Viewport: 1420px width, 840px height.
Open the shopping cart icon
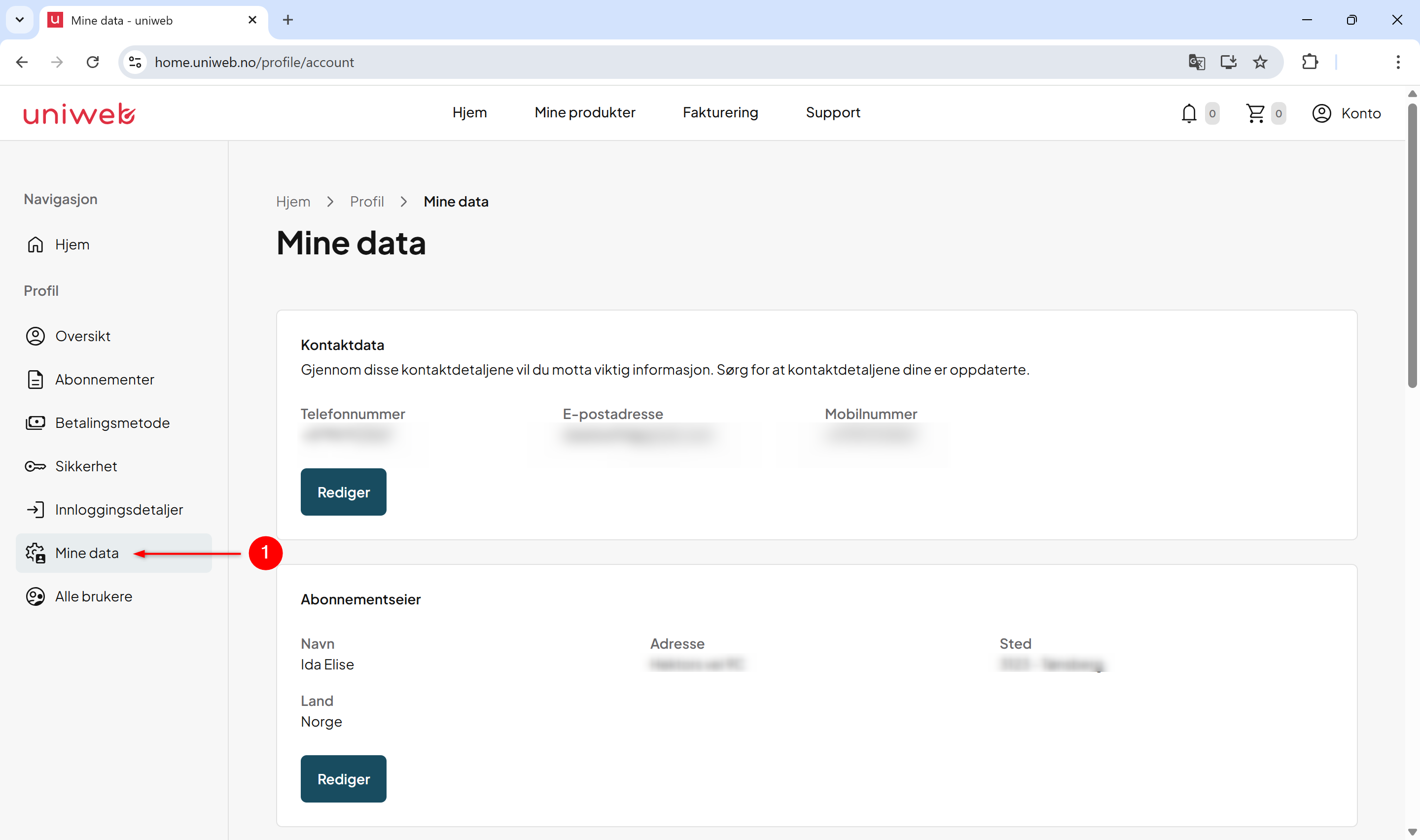1255,113
